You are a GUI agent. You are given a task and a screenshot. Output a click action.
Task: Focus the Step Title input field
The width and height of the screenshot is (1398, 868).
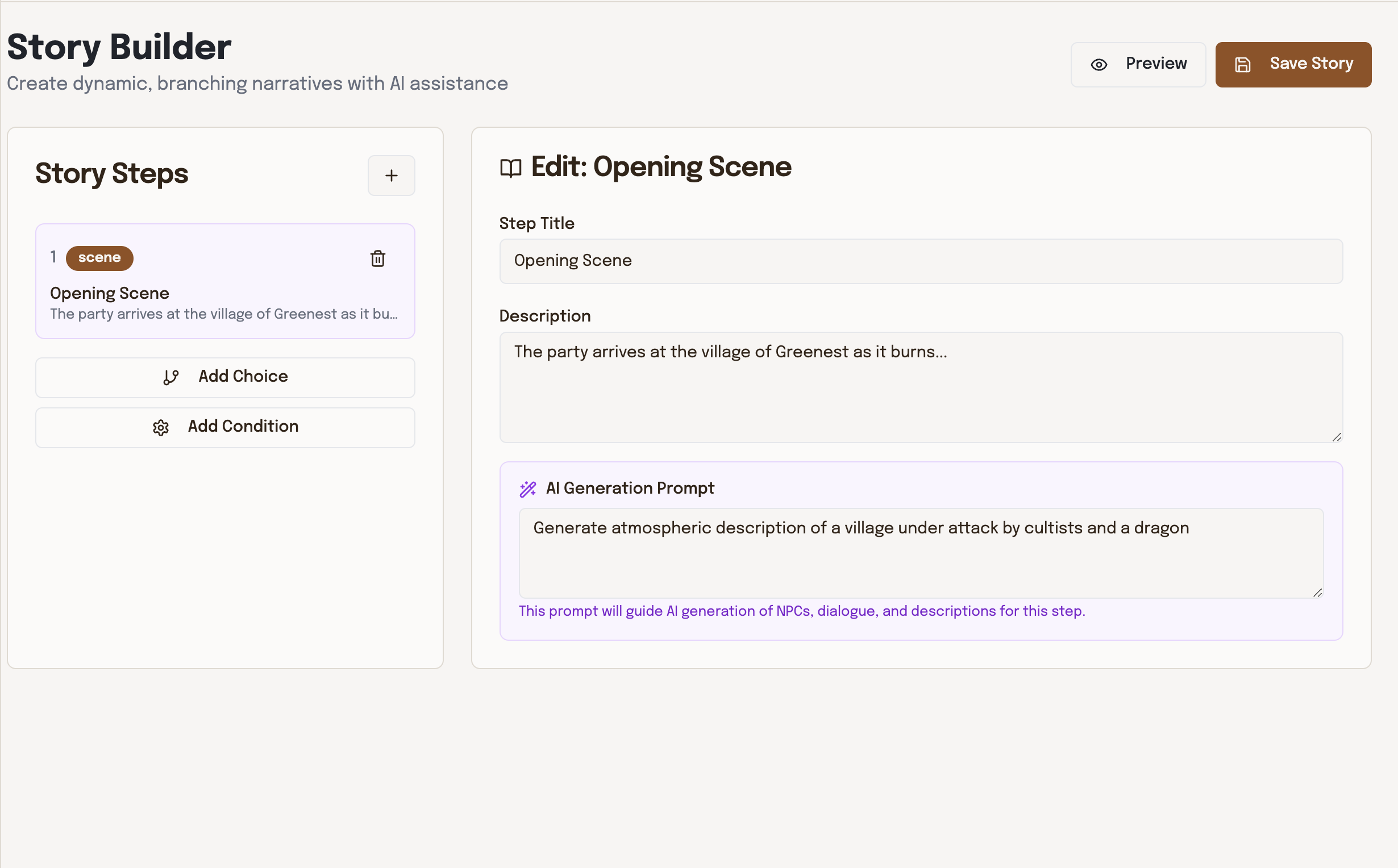click(x=920, y=261)
